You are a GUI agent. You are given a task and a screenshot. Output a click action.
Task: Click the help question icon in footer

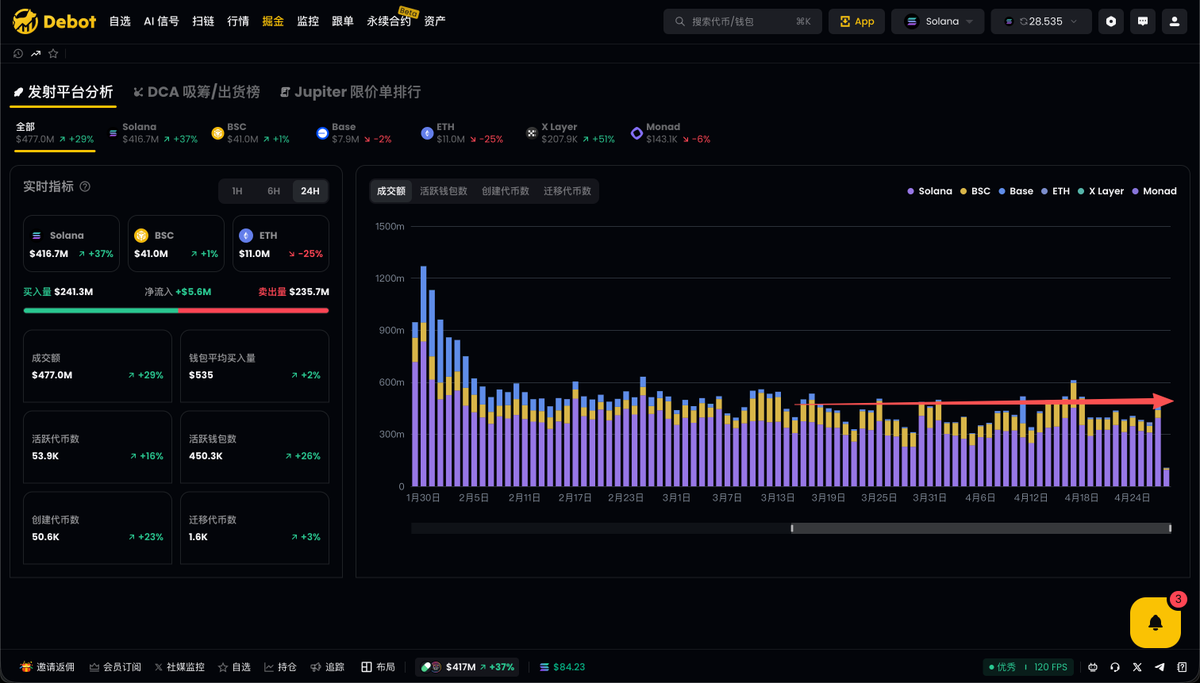(x=1182, y=667)
